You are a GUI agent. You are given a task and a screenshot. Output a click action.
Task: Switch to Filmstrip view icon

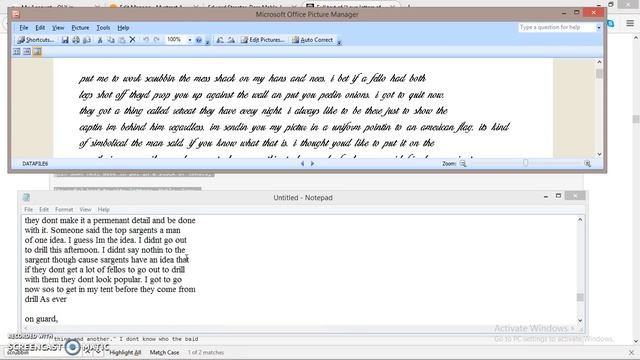27,52
